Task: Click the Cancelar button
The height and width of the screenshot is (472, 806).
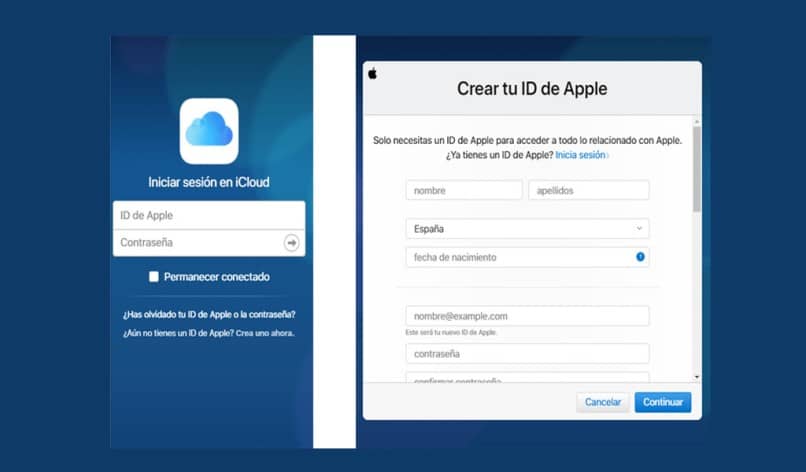Action: [x=602, y=402]
